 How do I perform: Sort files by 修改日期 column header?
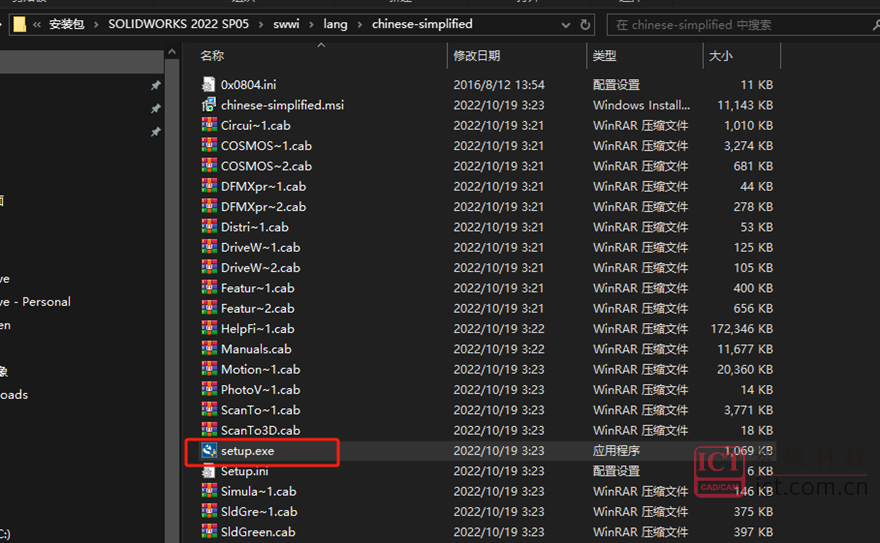476,56
